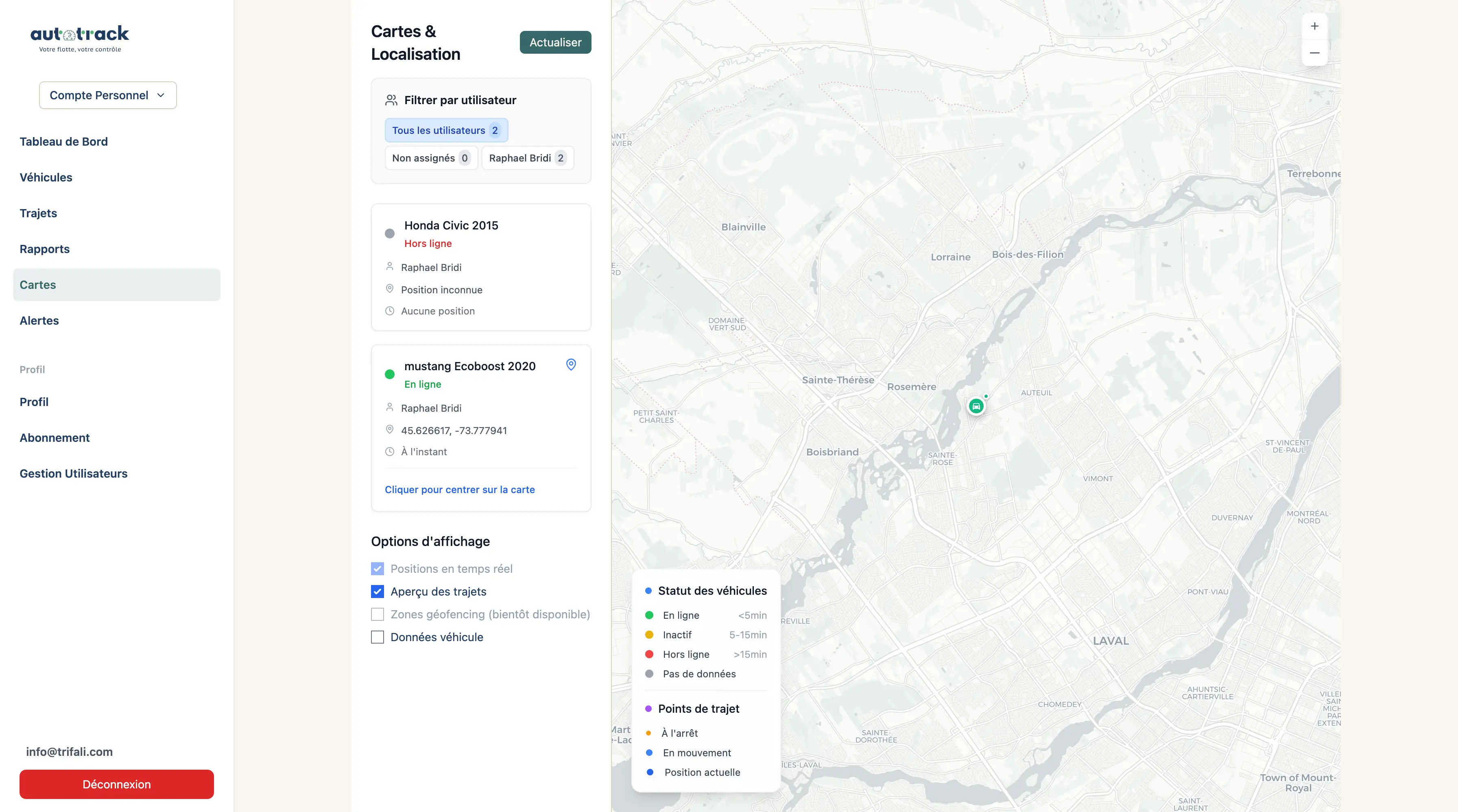1458x812 pixels.
Task: Click the clock icon beside À l'instant
Action: click(x=389, y=452)
